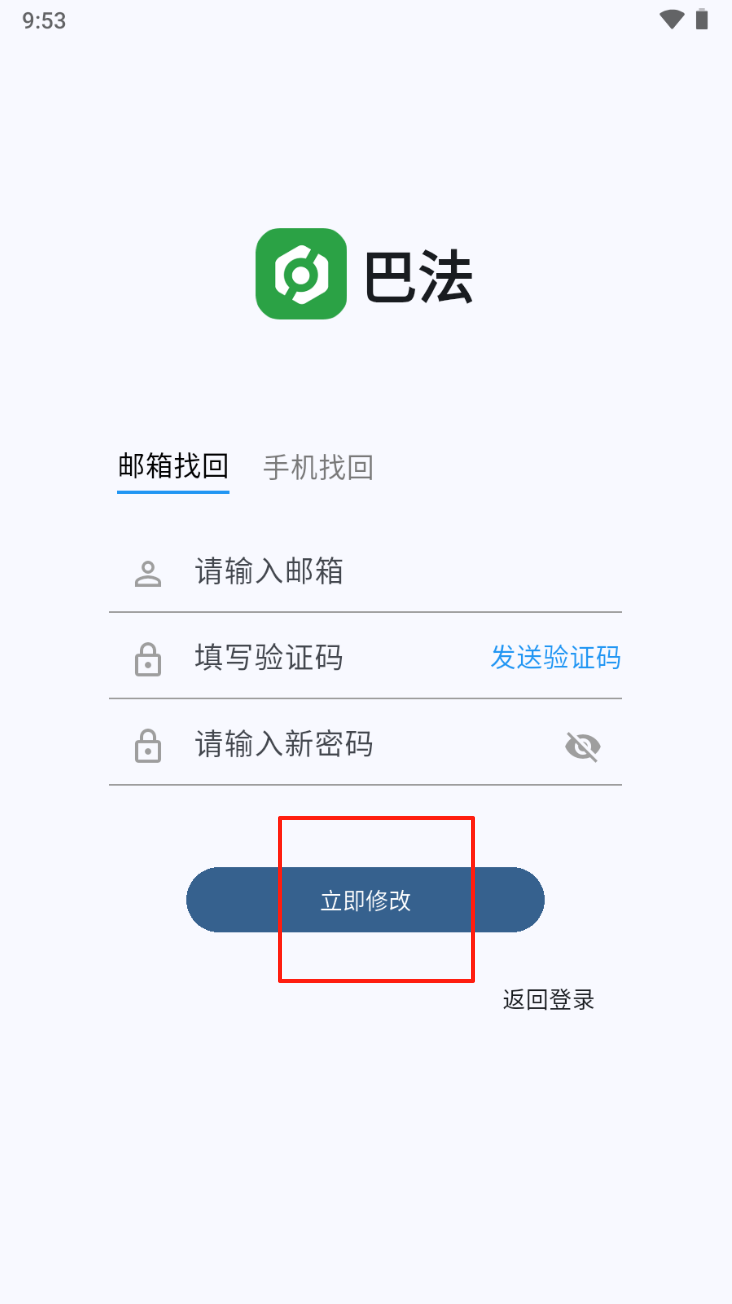The width and height of the screenshot is (732, 1304).
Task: Switch to the 手机找回 tab
Action: [x=318, y=467]
